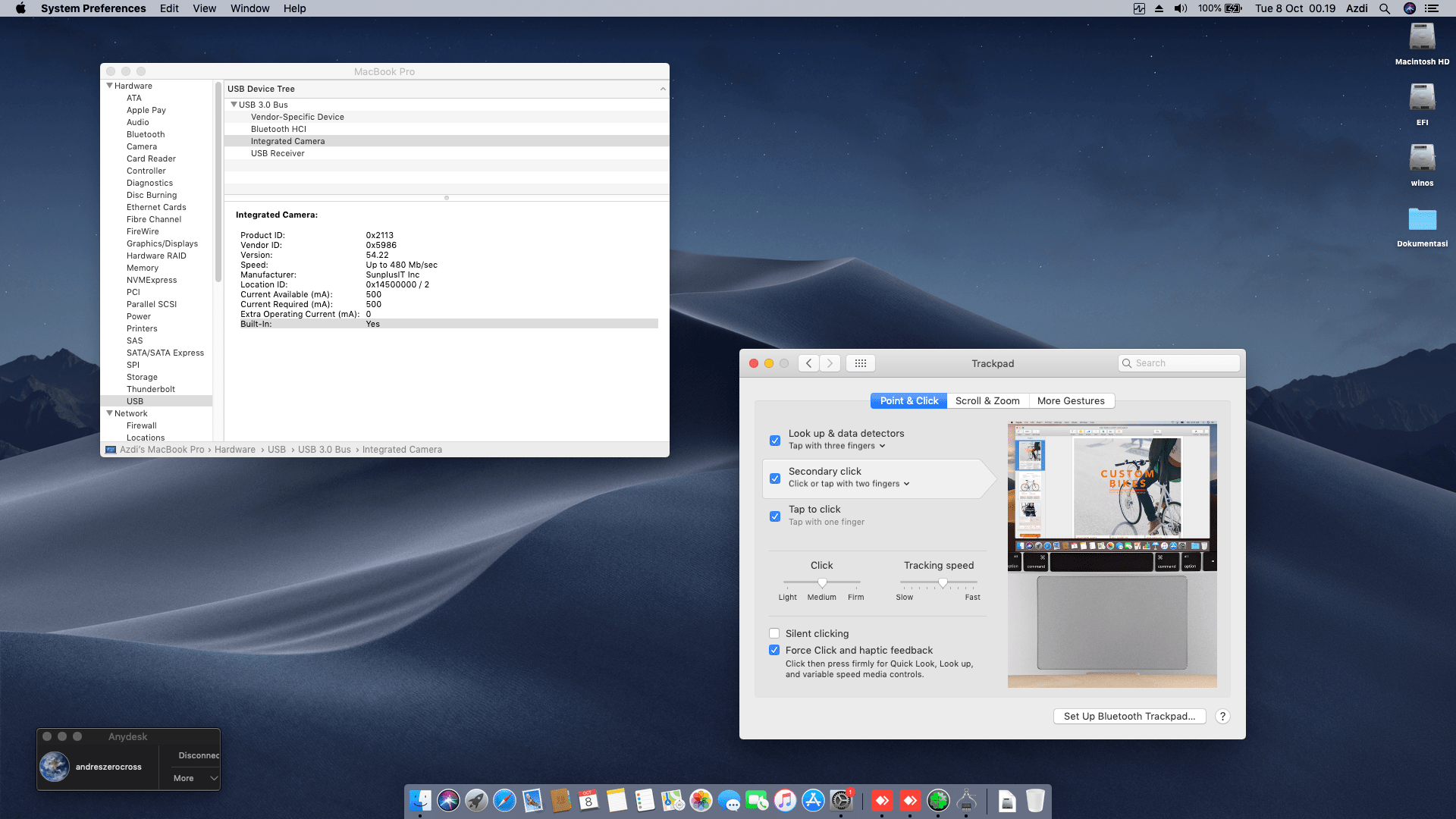Disable Tap to click checkbox
The width and height of the screenshot is (1456, 819).
tap(775, 516)
